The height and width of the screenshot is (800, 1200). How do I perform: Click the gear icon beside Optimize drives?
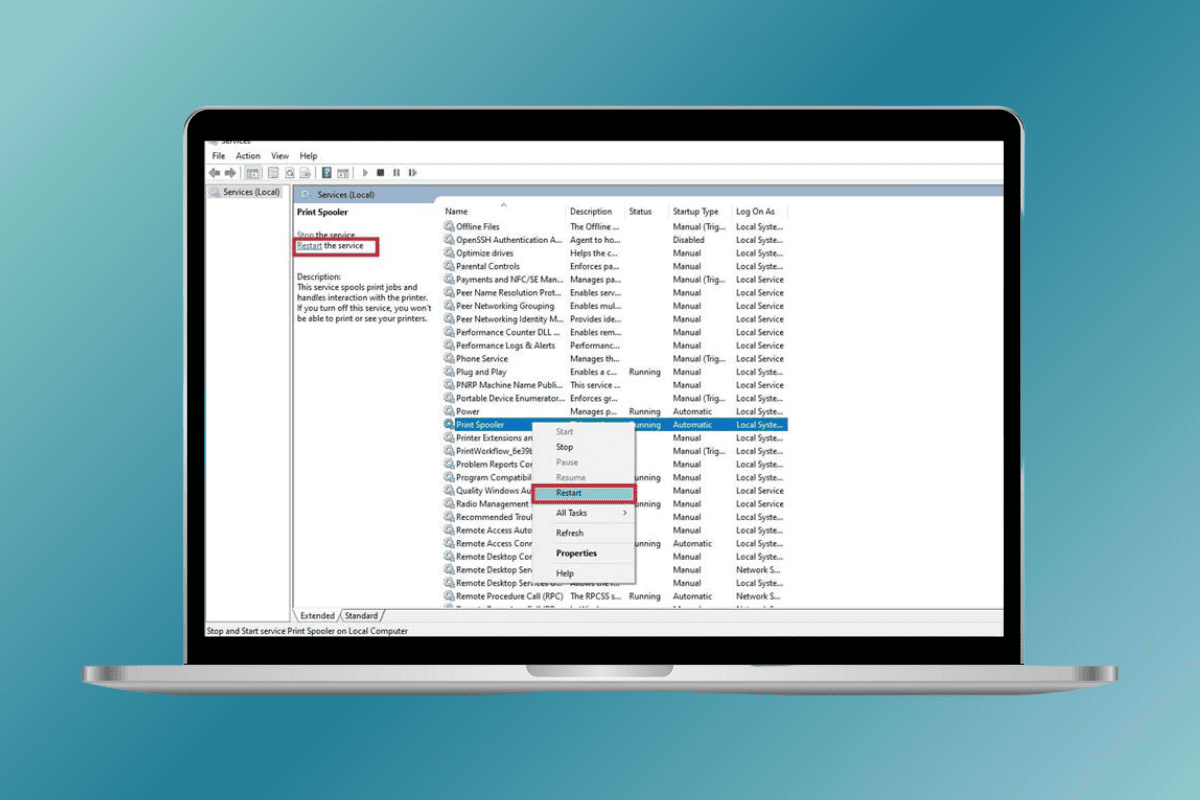point(449,253)
